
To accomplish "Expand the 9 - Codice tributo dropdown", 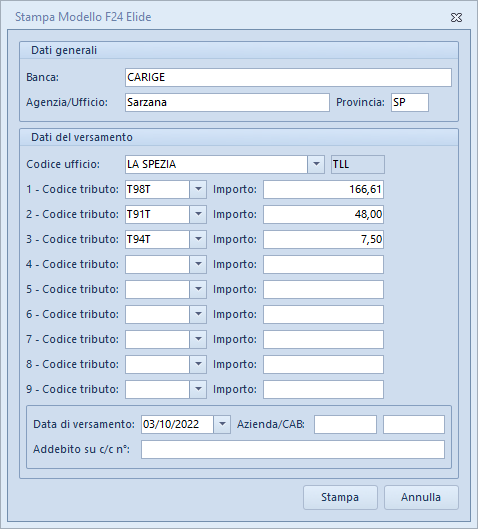I will coord(198,389).
